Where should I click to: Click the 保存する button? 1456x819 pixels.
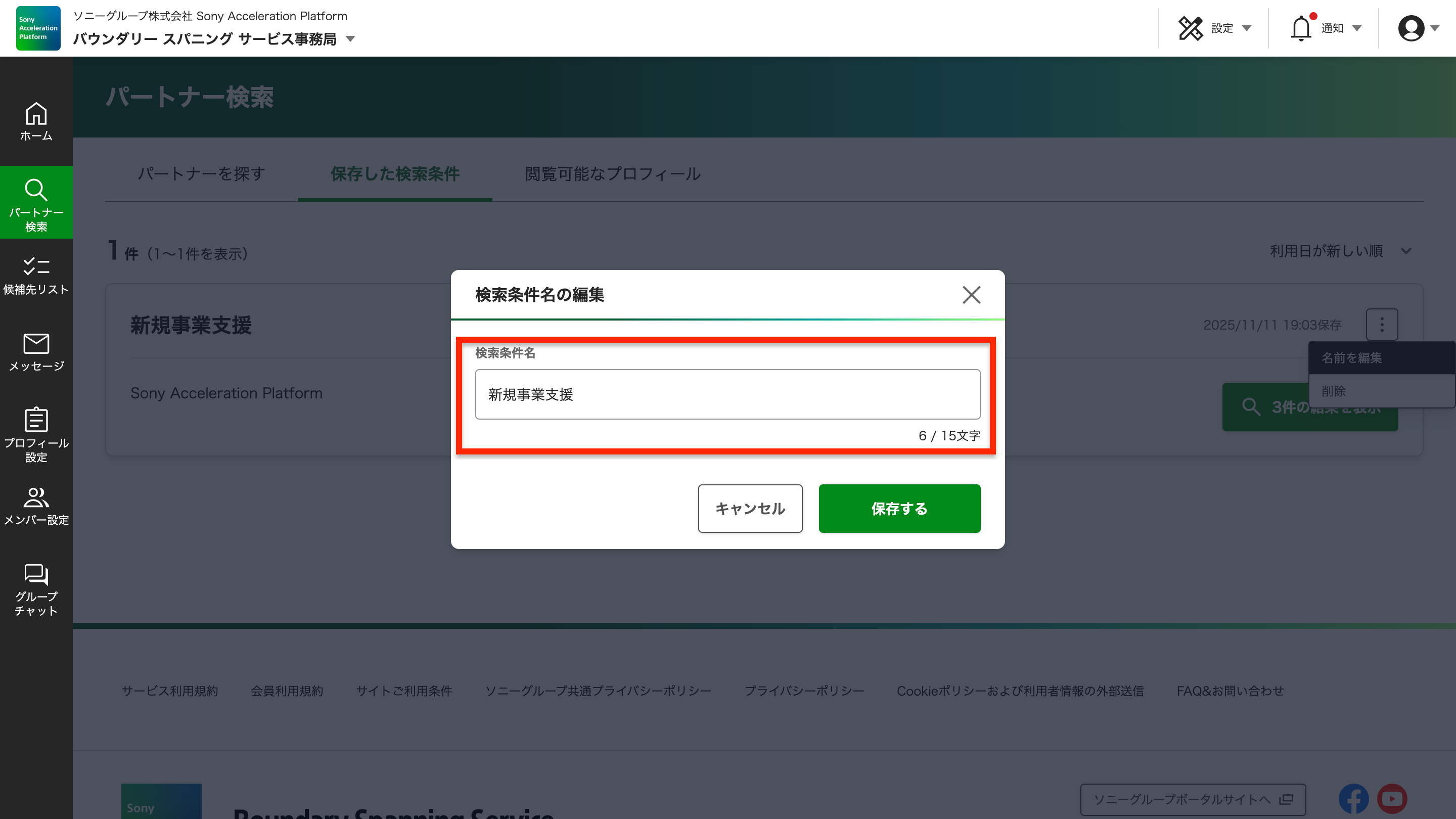899,508
